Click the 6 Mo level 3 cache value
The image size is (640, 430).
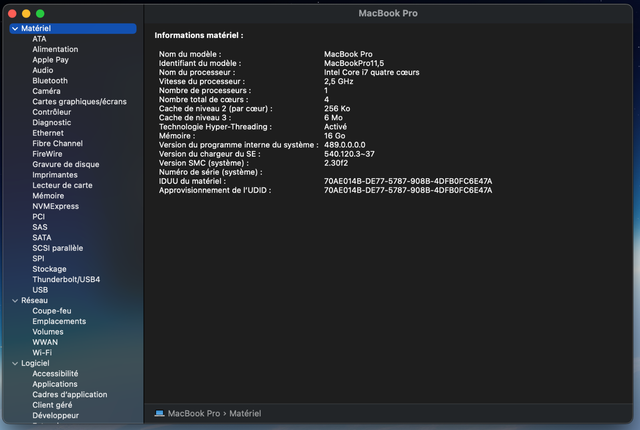coord(333,118)
